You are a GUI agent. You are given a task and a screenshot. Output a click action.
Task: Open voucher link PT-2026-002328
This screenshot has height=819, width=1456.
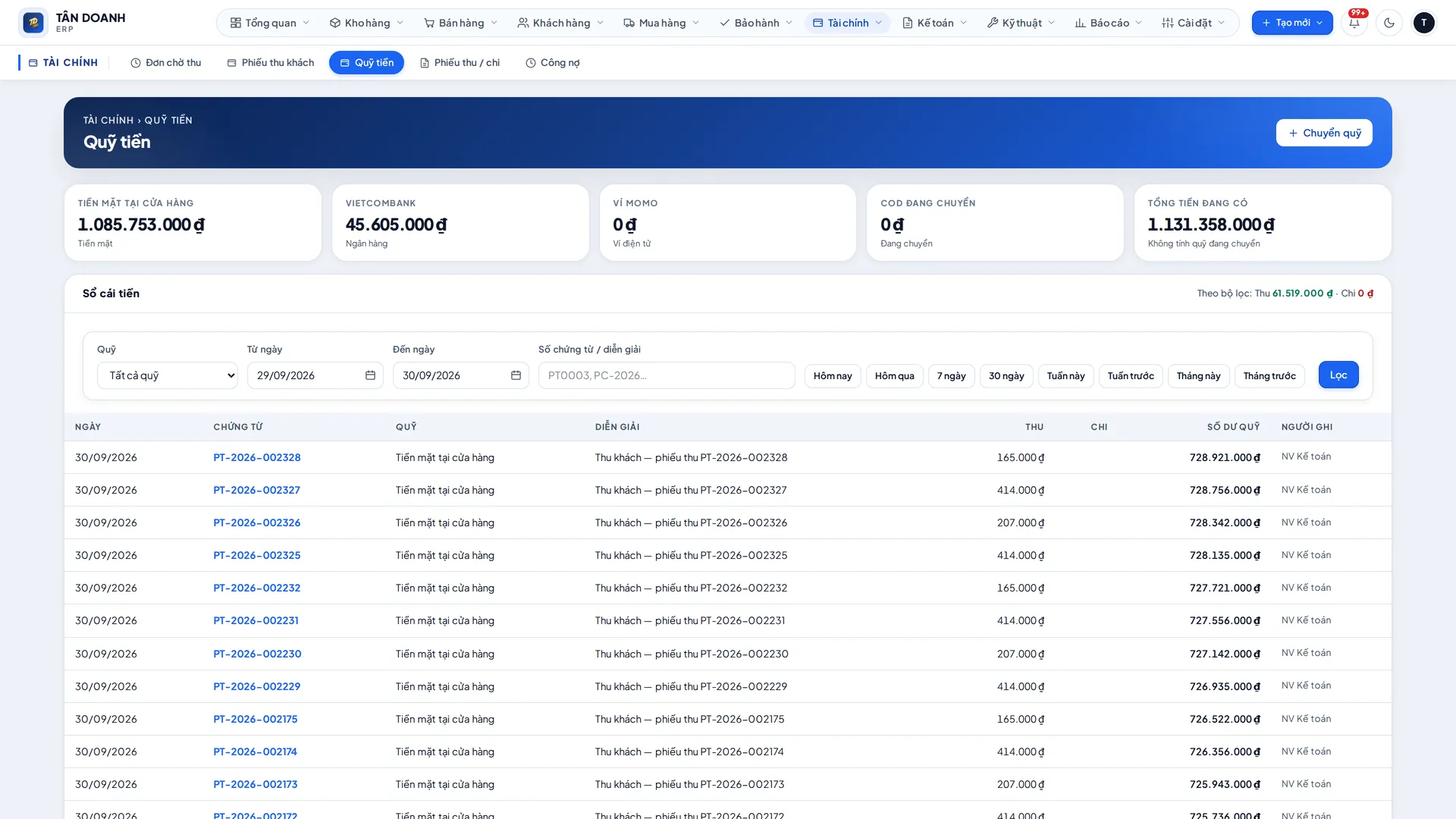[256, 457]
